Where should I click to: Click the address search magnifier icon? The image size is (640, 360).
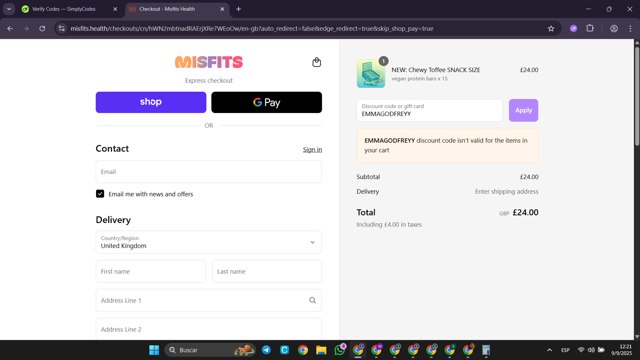[x=312, y=300]
